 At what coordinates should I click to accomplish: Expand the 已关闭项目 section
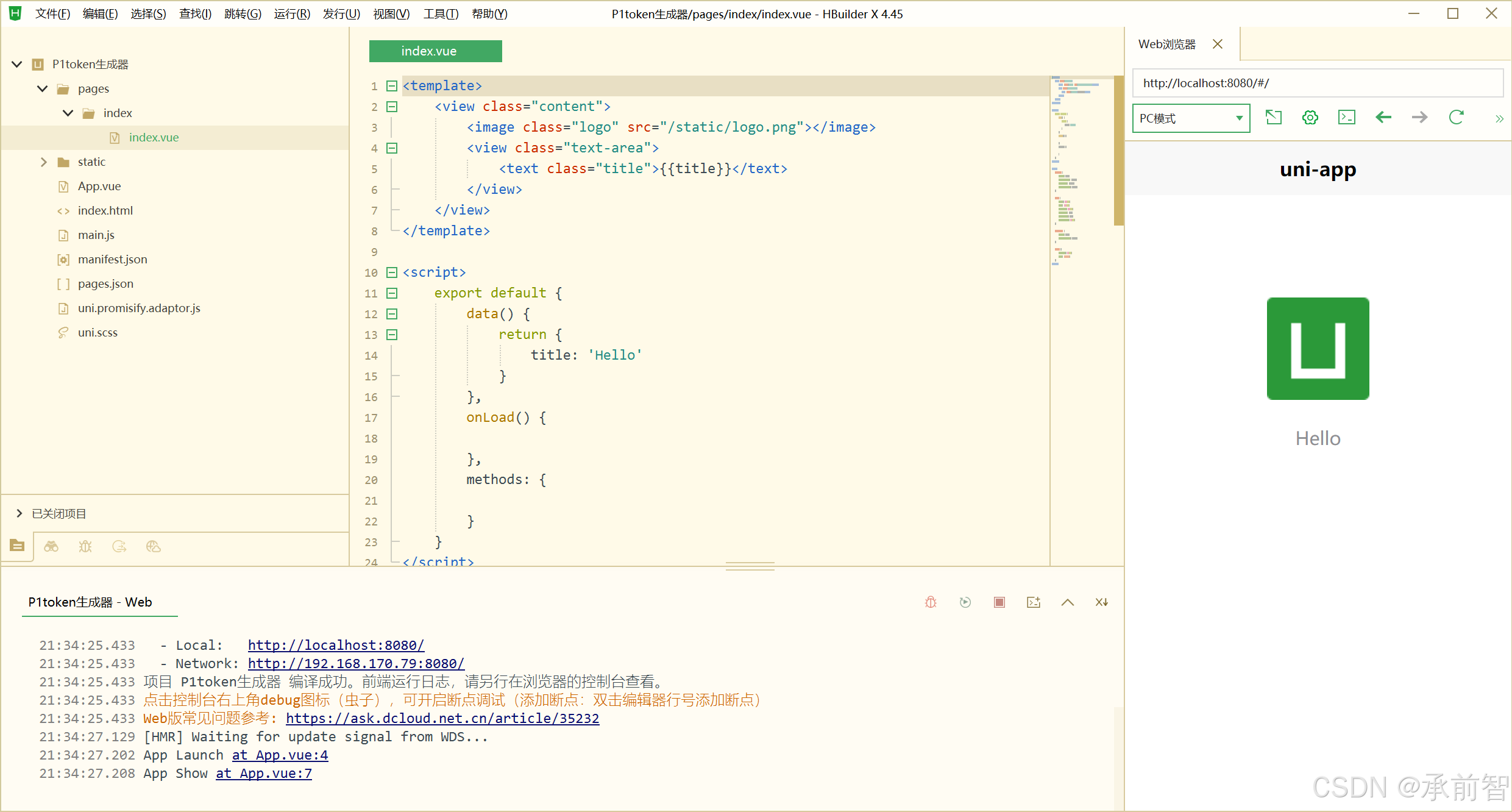tap(20, 513)
